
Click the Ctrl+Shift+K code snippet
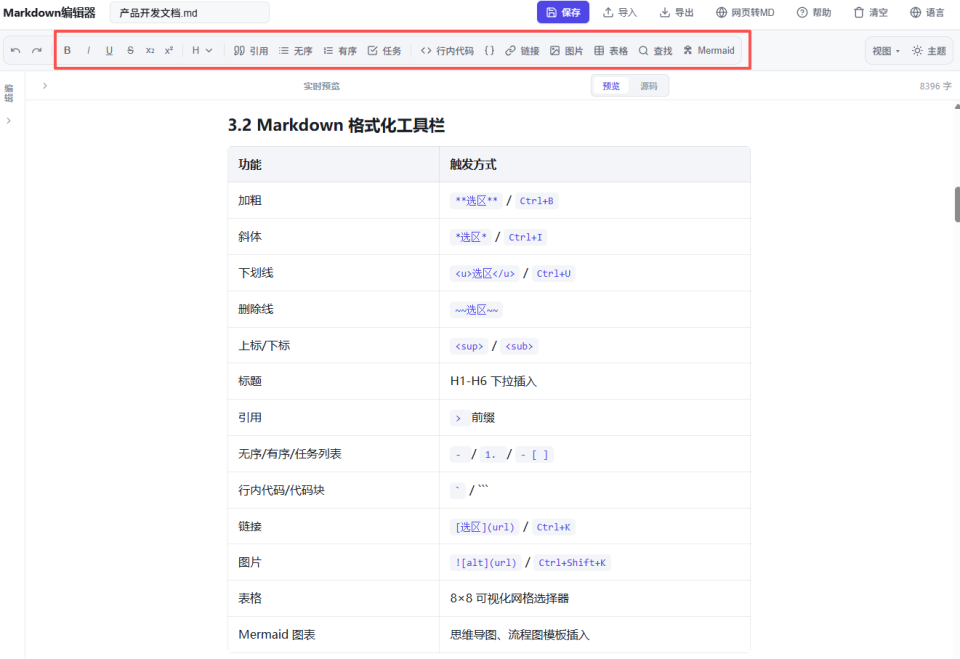tap(572, 563)
